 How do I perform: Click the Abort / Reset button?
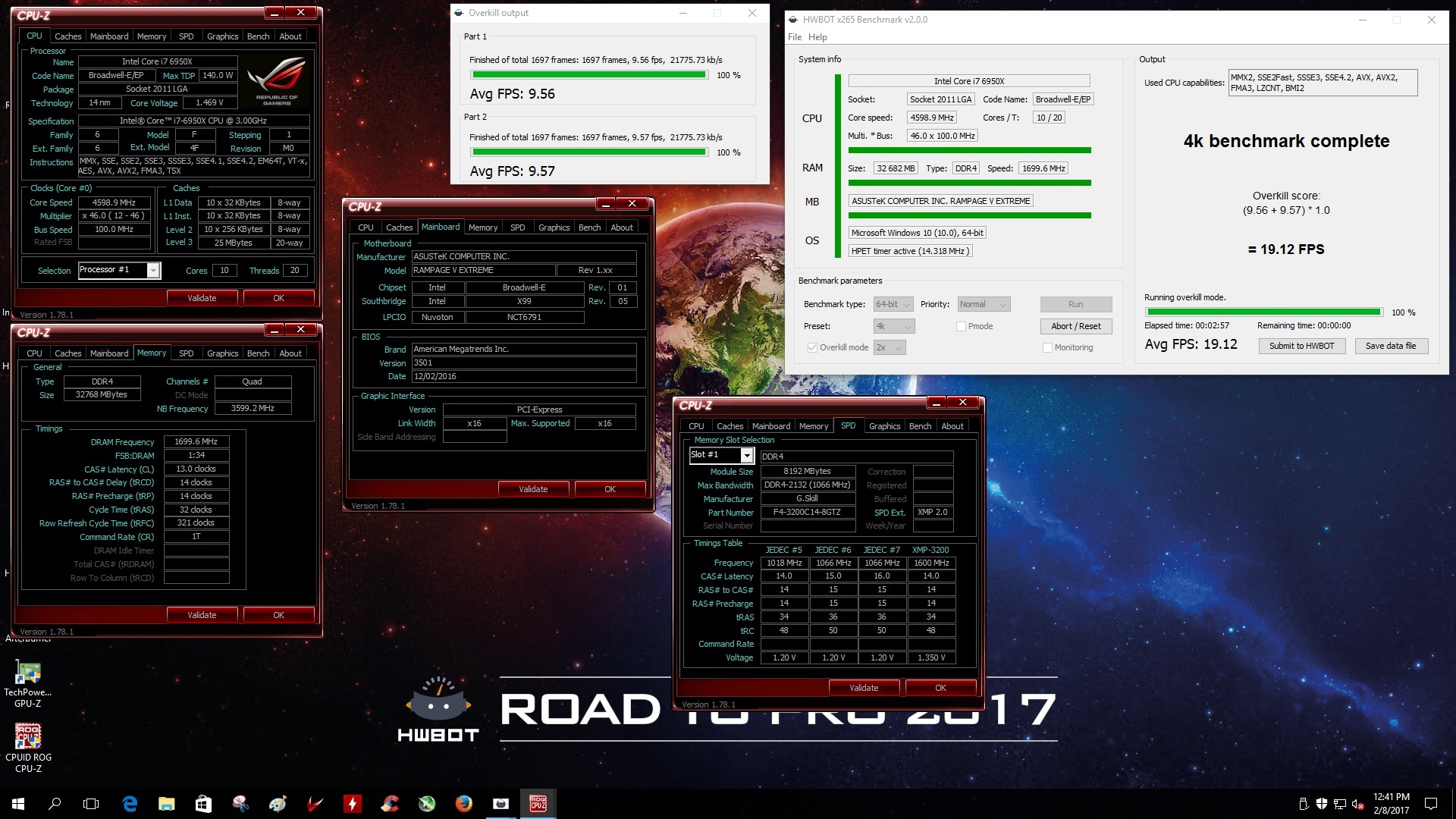tap(1076, 326)
